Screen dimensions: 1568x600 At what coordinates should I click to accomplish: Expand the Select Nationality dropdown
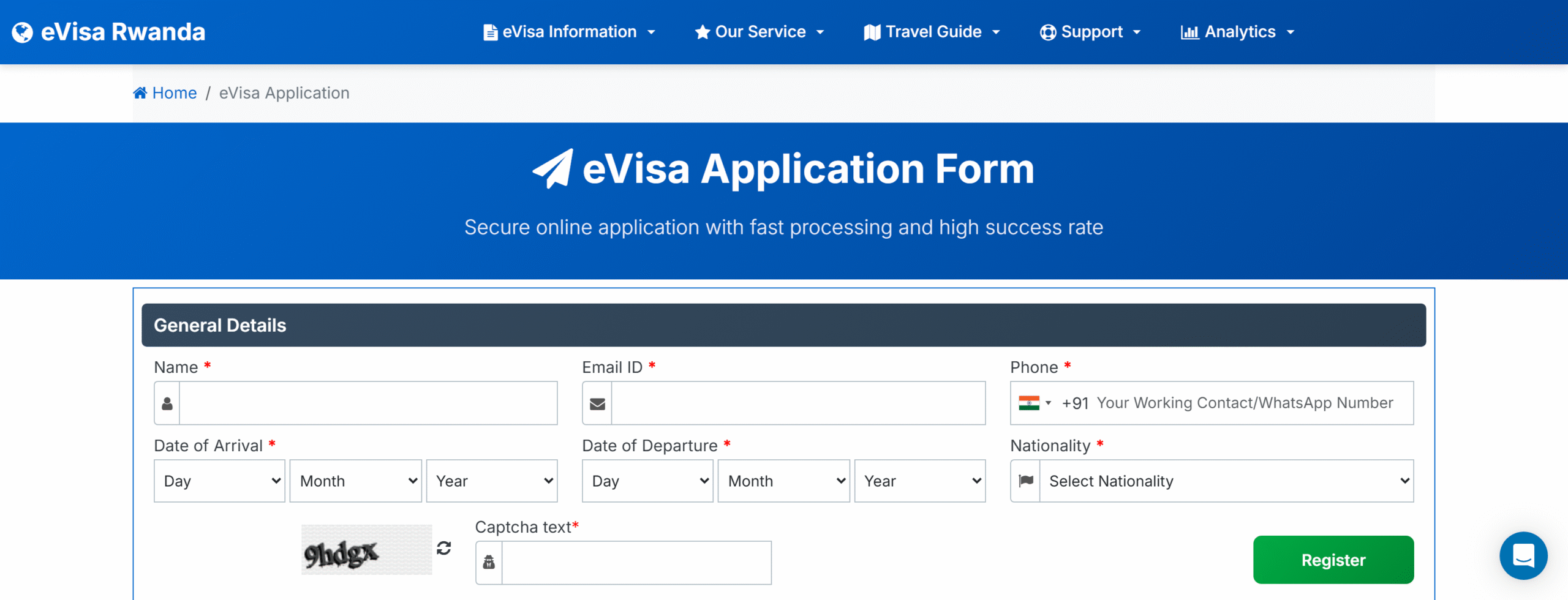point(1226,481)
